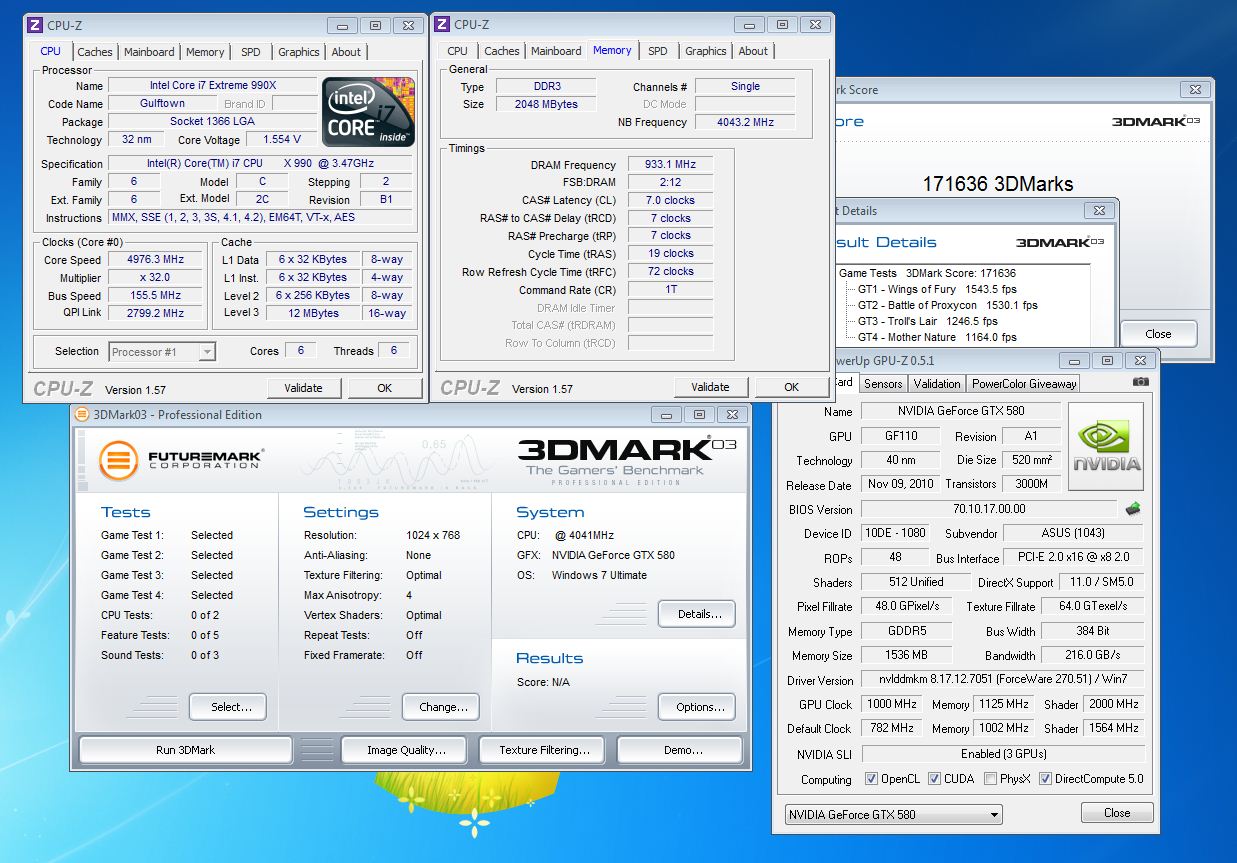Image resolution: width=1237 pixels, height=863 pixels.
Task: Enable the PhysX checkbox
Action: (990, 779)
